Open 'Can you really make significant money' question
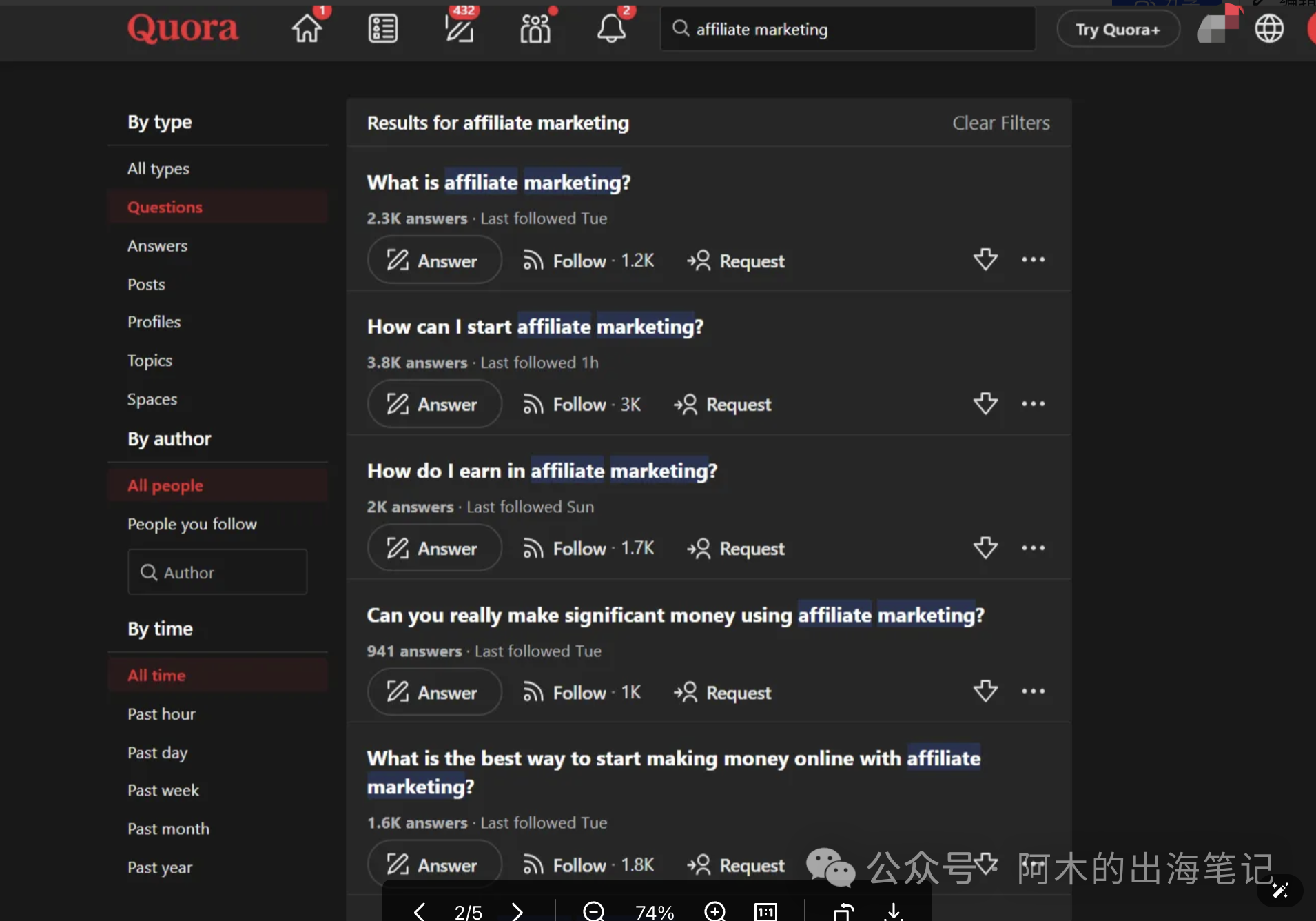 click(675, 615)
